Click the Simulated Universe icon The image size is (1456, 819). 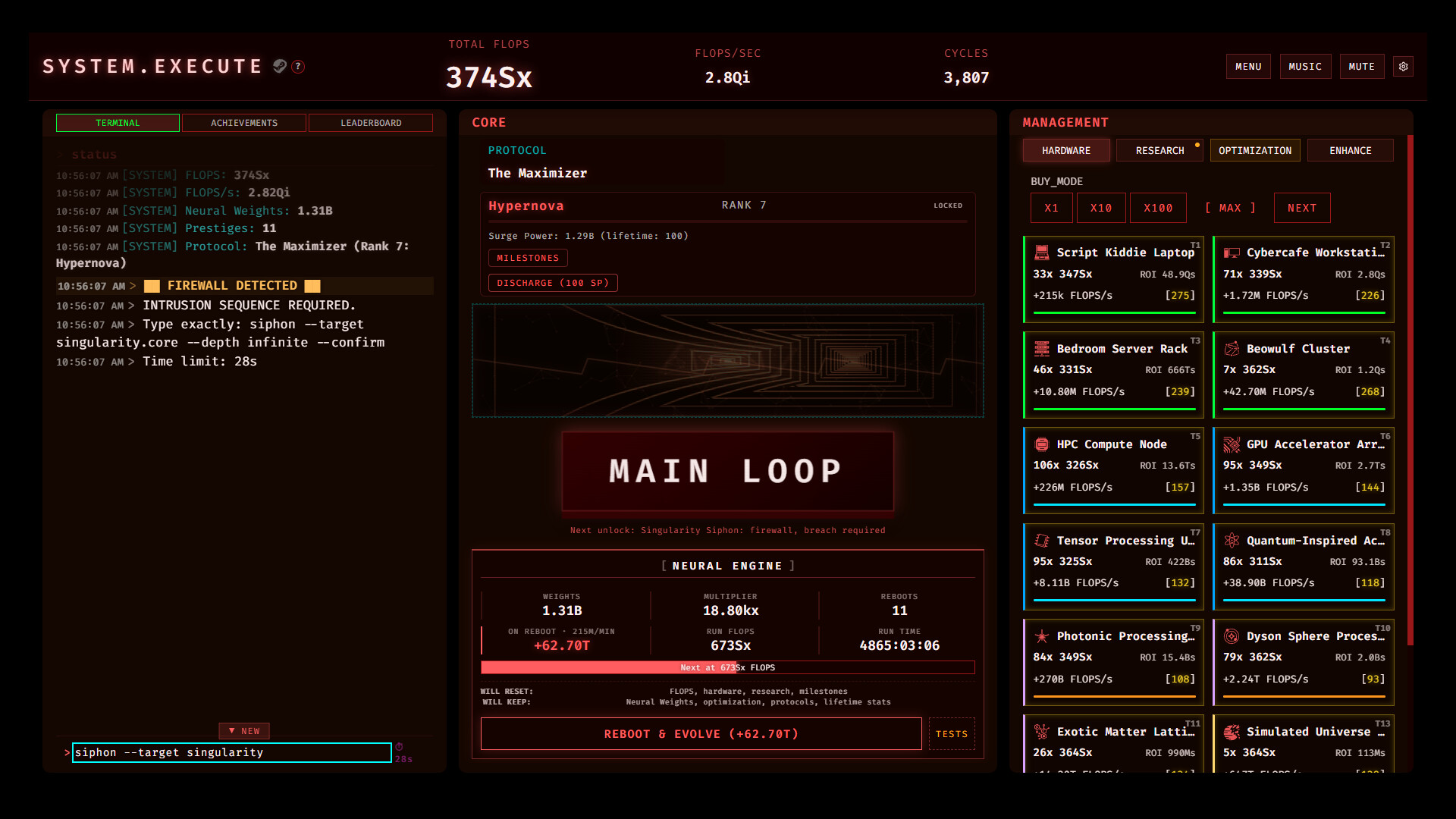(1232, 732)
